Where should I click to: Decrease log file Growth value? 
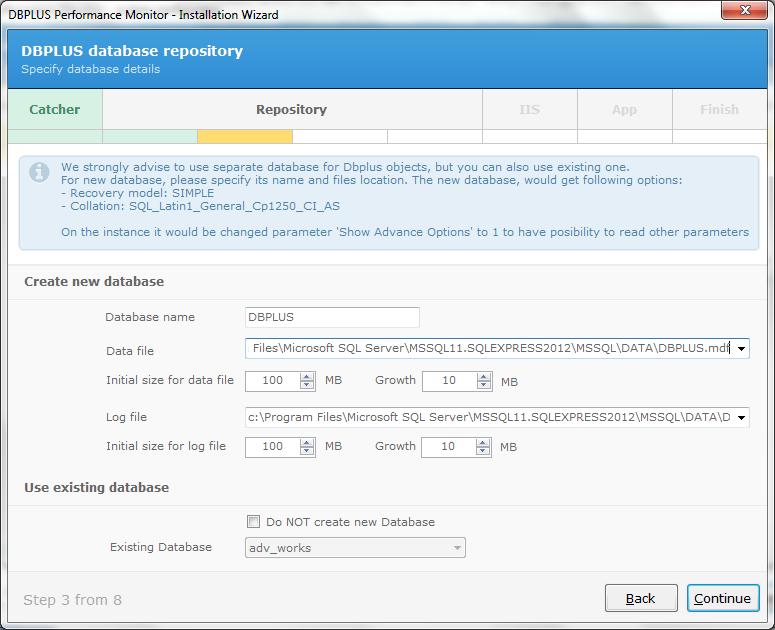(x=483, y=451)
